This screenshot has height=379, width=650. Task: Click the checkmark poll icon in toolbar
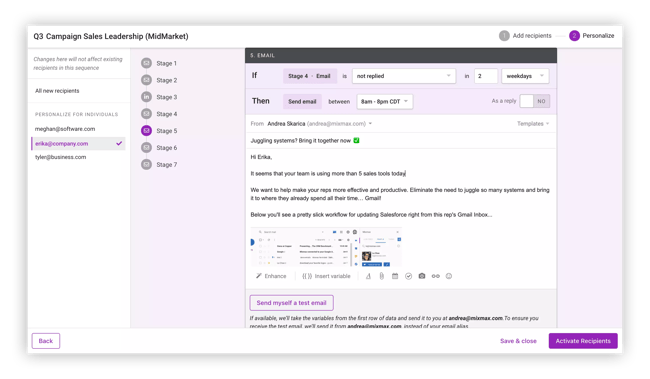(x=408, y=276)
